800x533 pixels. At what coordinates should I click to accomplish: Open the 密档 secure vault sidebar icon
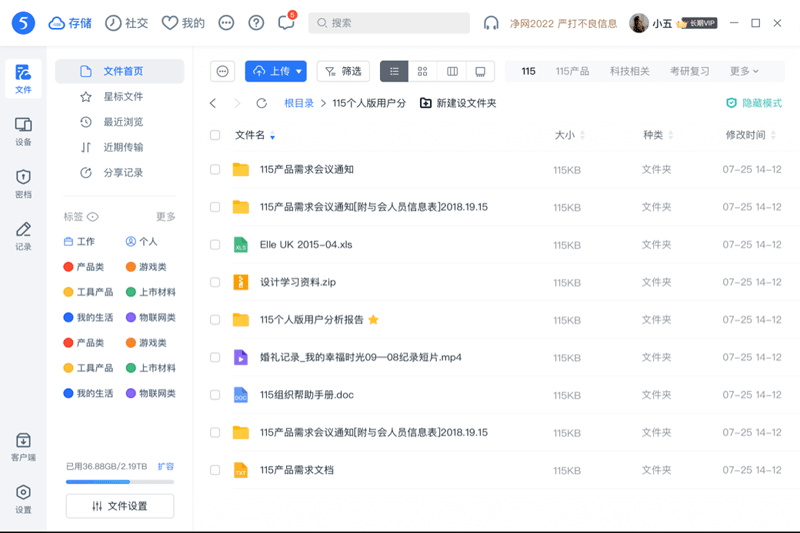pyautogui.click(x=23, y=184)
